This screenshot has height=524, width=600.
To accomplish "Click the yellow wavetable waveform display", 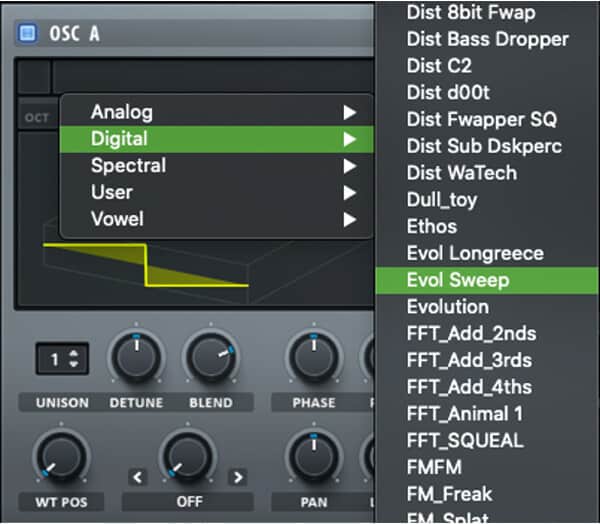I will point(146,265).
